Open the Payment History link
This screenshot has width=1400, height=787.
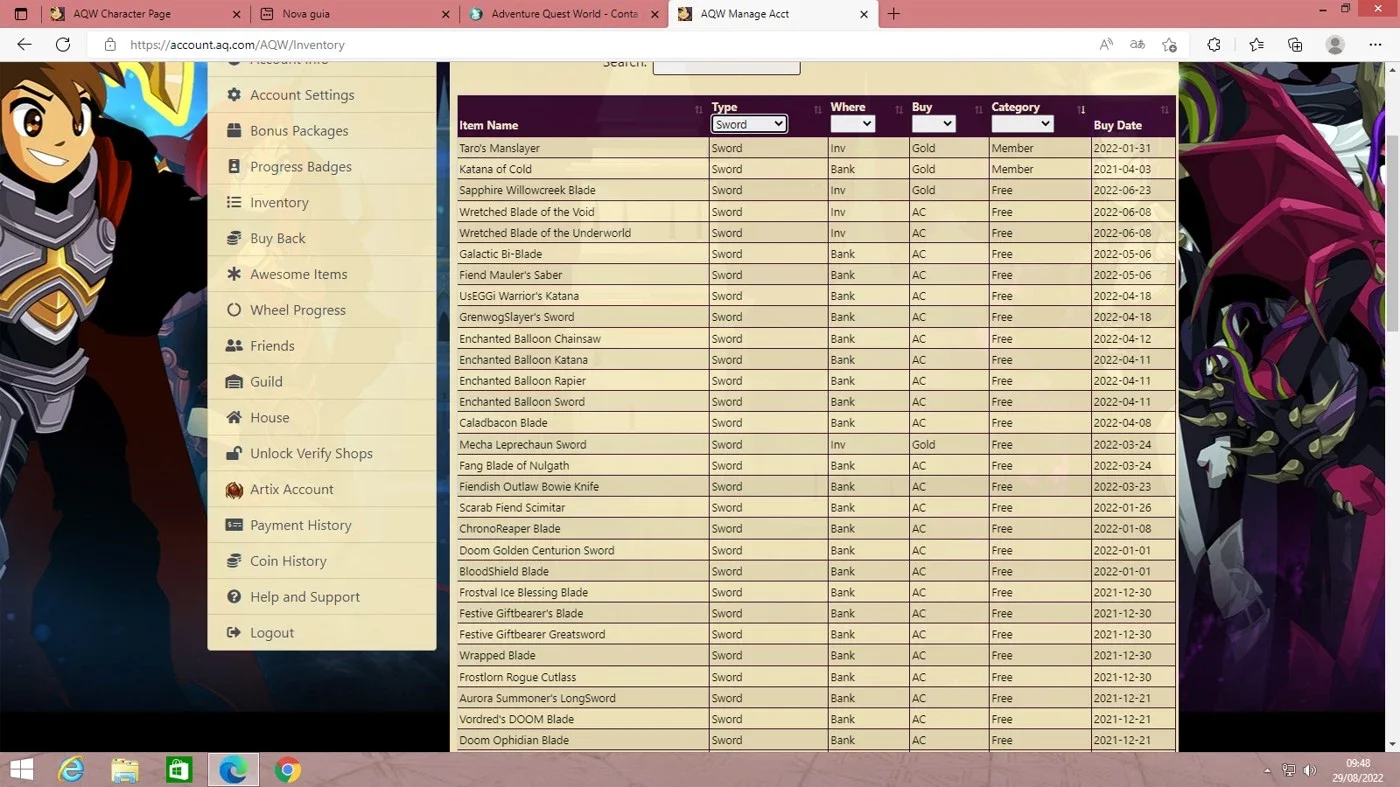coord(301,525)
